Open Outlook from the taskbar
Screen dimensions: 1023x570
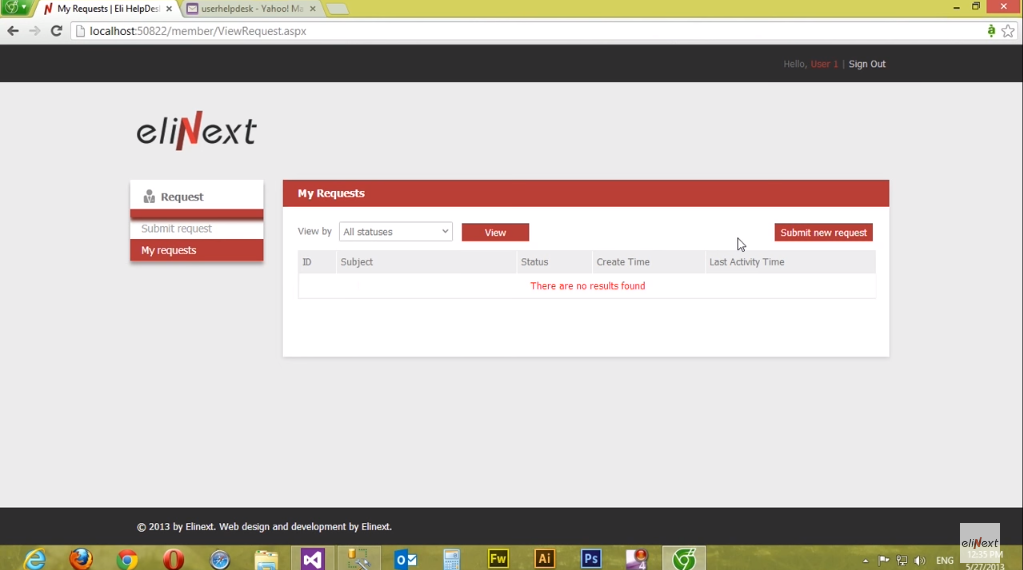405,559
